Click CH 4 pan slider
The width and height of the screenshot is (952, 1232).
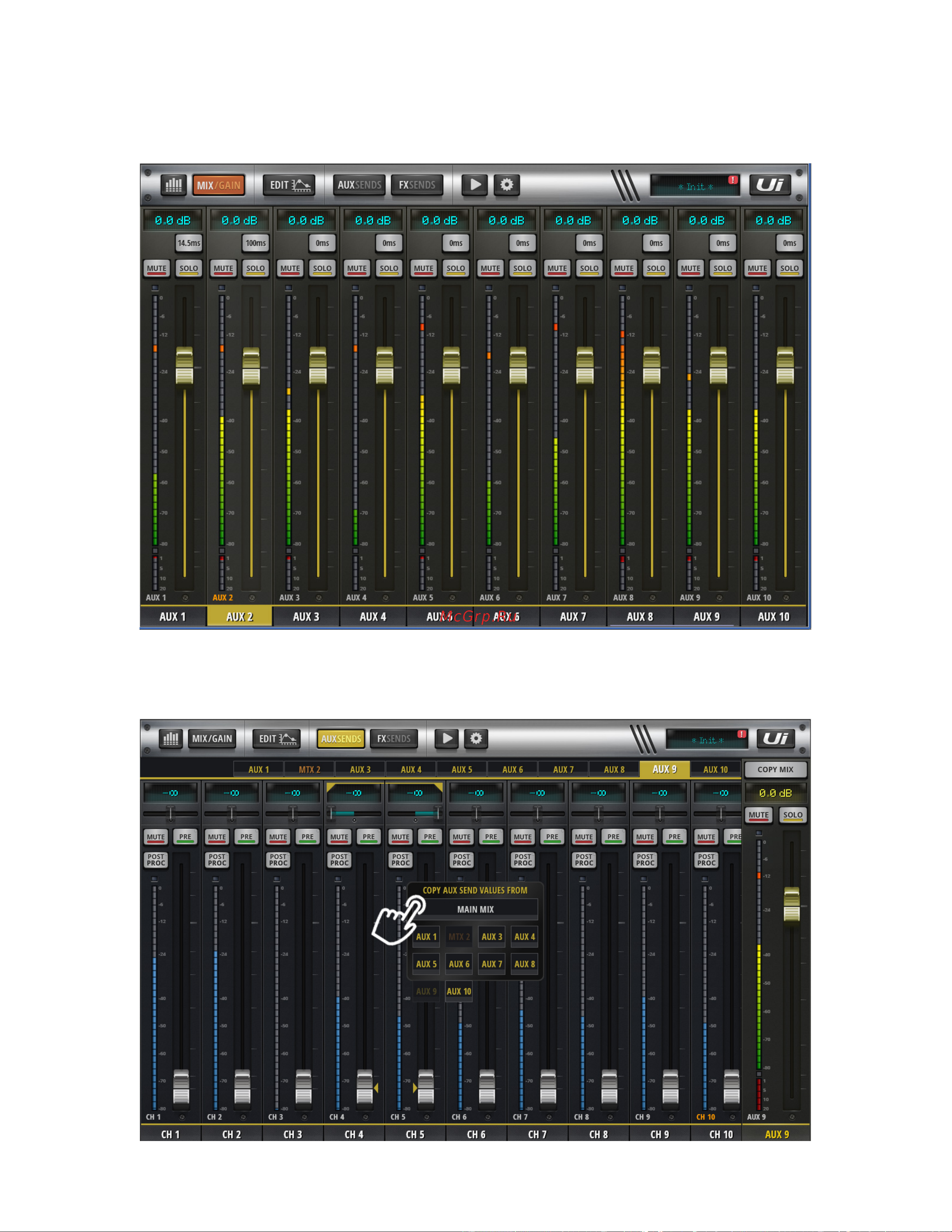pos(354,813)
